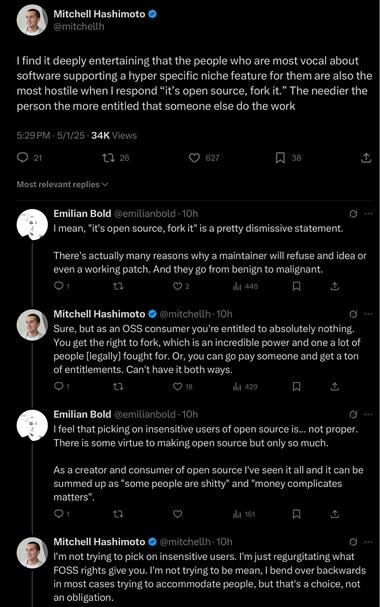The image size is (380, 607).
Task: Open more options on Mitchell's last reply
Action: (368, 542)
